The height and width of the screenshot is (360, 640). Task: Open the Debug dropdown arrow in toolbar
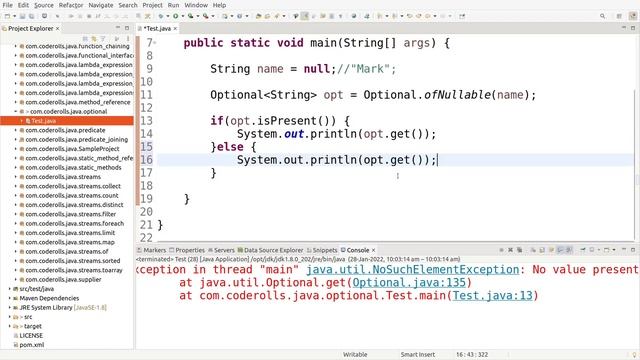point(168,16)
